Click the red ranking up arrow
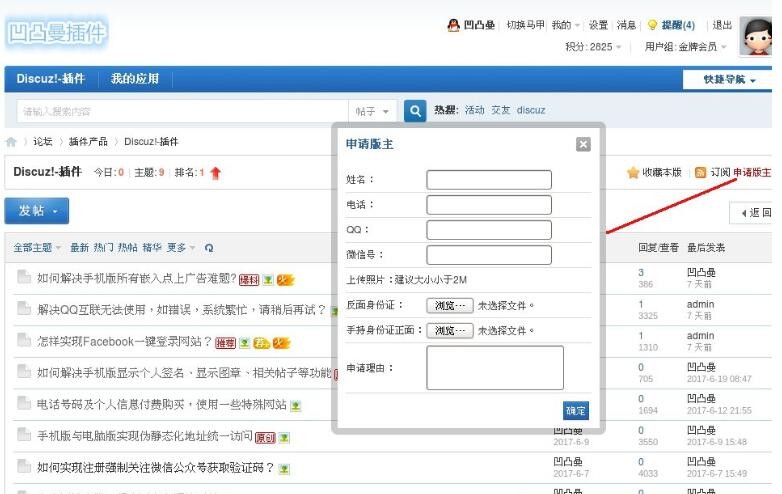 [x=215, y=173]
